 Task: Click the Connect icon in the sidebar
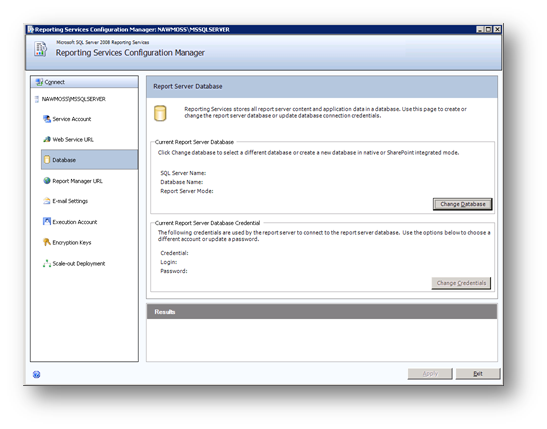(39, 82)
